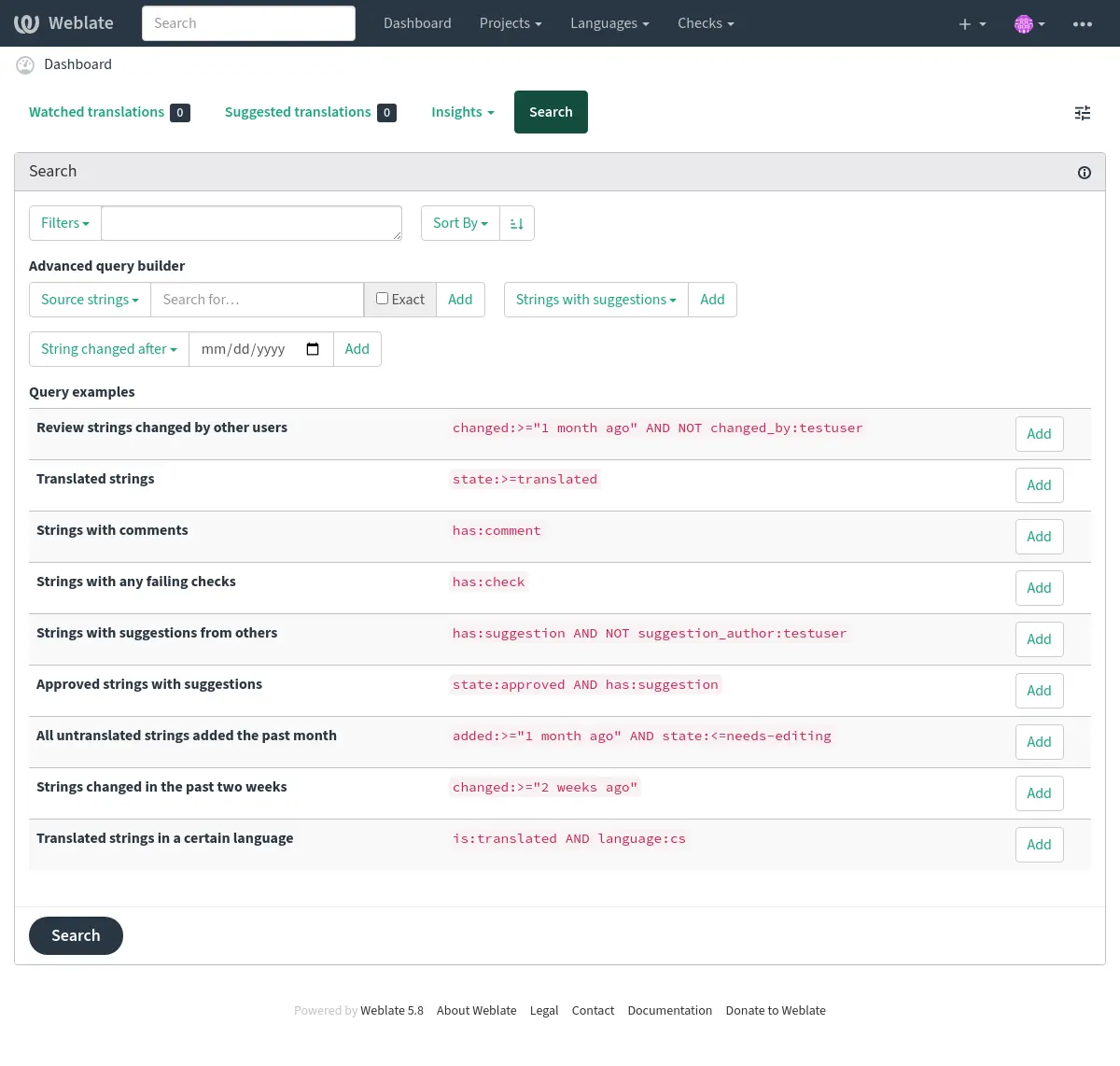Add the Strings with comments query
The width and height of the screenshot is (1120, 1066).
(1039, 537)
